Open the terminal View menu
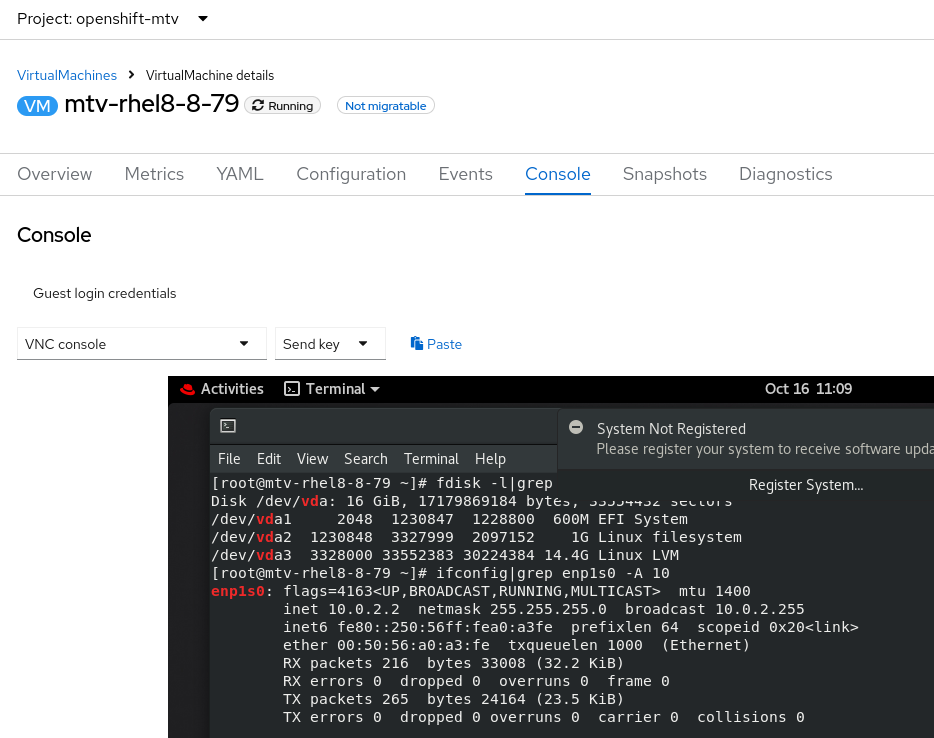Image resolution: width=934 pixels, height=738 pixels. tap(312, 459)
